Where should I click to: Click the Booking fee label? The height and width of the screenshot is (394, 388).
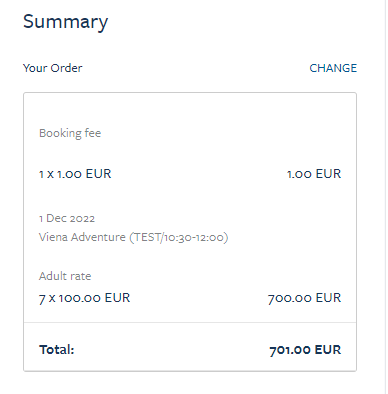[x=70, y=133]
